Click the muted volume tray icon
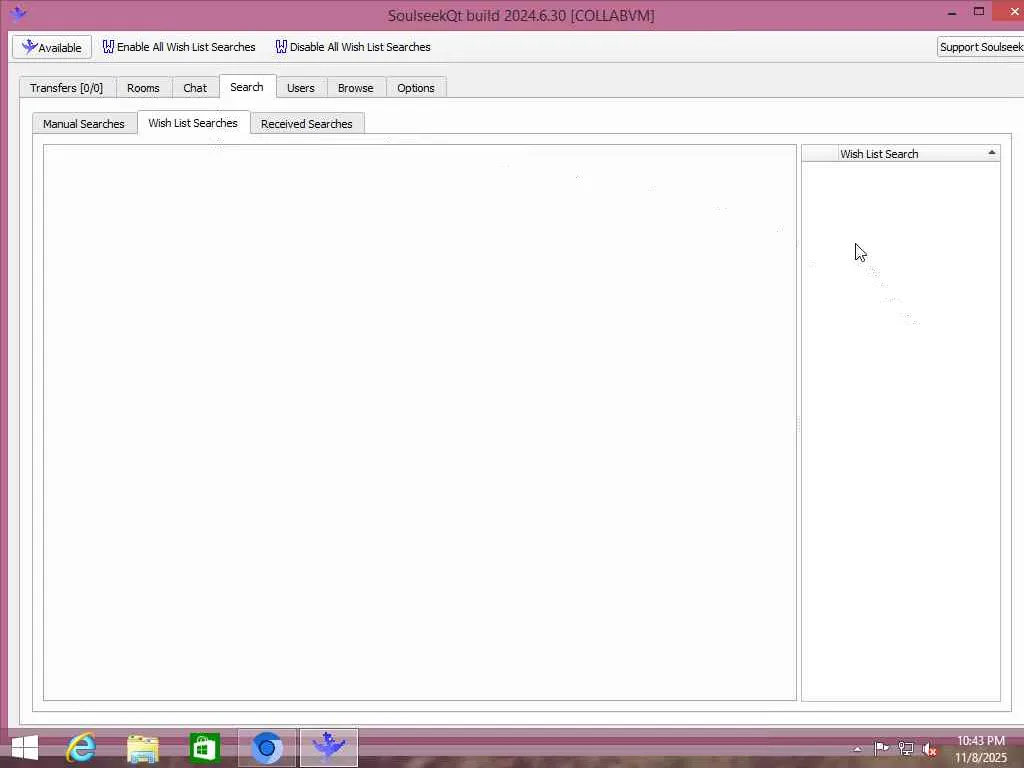Image resolution: width=1024 pixels, height=768 pixels. click(929, 749)
